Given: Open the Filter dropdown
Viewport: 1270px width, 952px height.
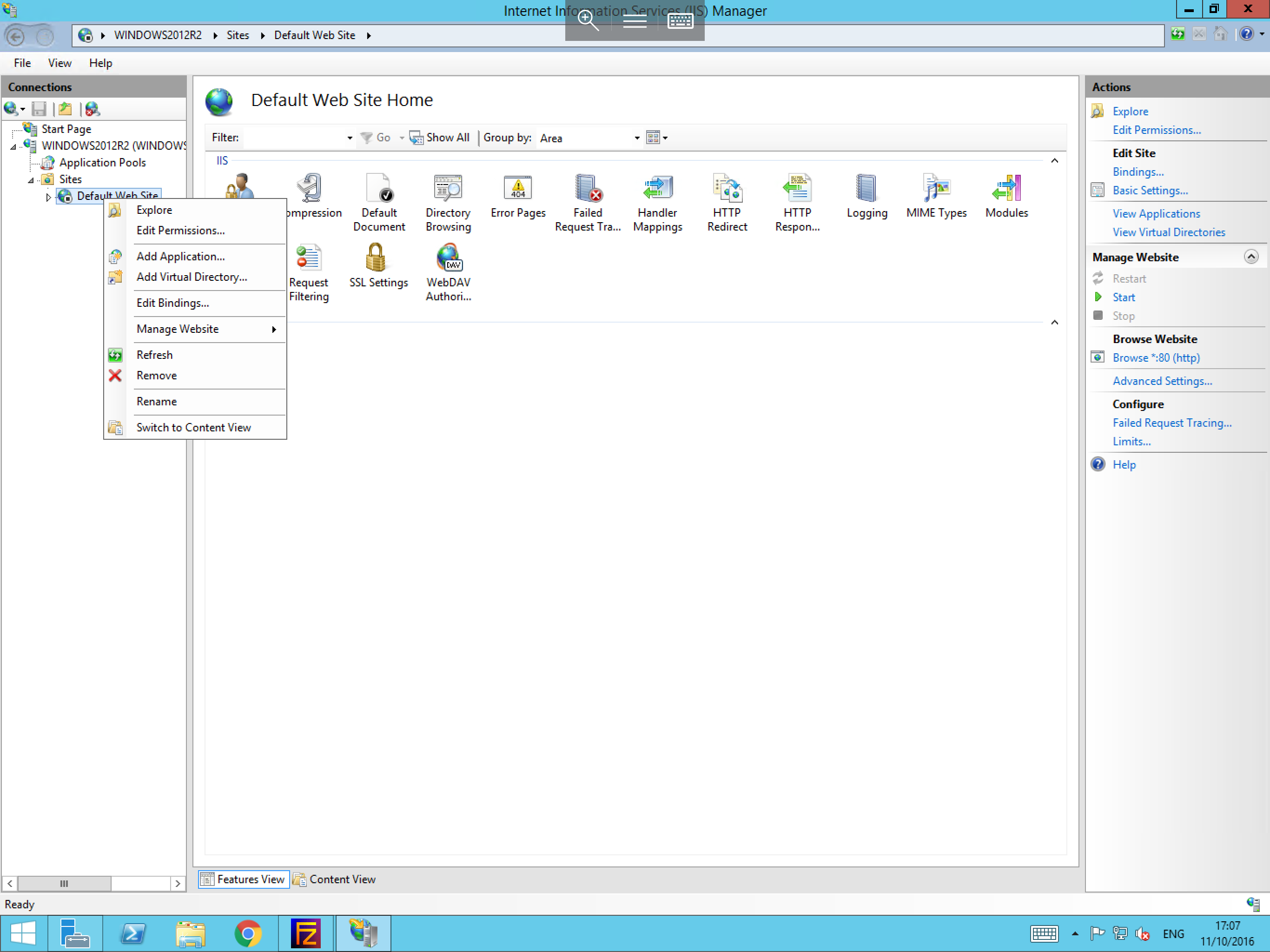Looking at the screenshot, I should point(349,138).
